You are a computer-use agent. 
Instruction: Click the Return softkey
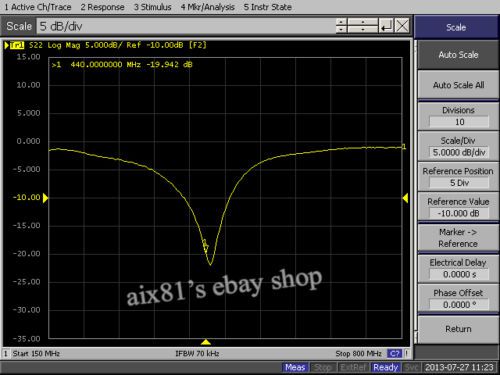(458, 329)
